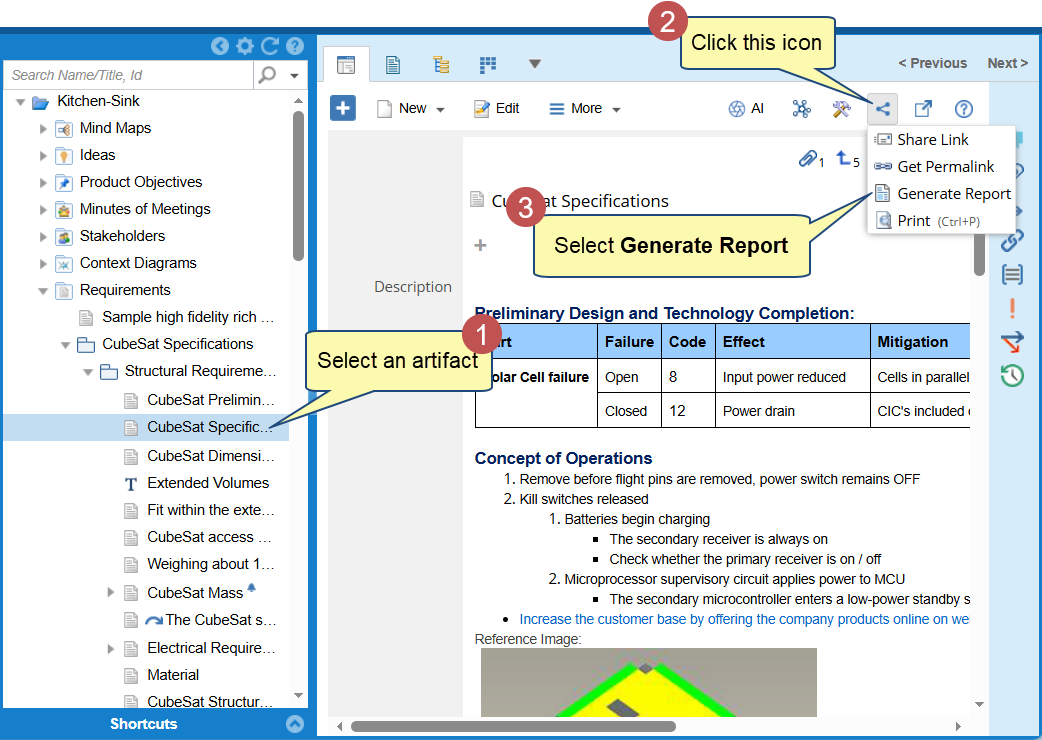This screenshot has height=740, width=1042.
Task: Expand the Mind Maps folder
Action: pos(43,128)
